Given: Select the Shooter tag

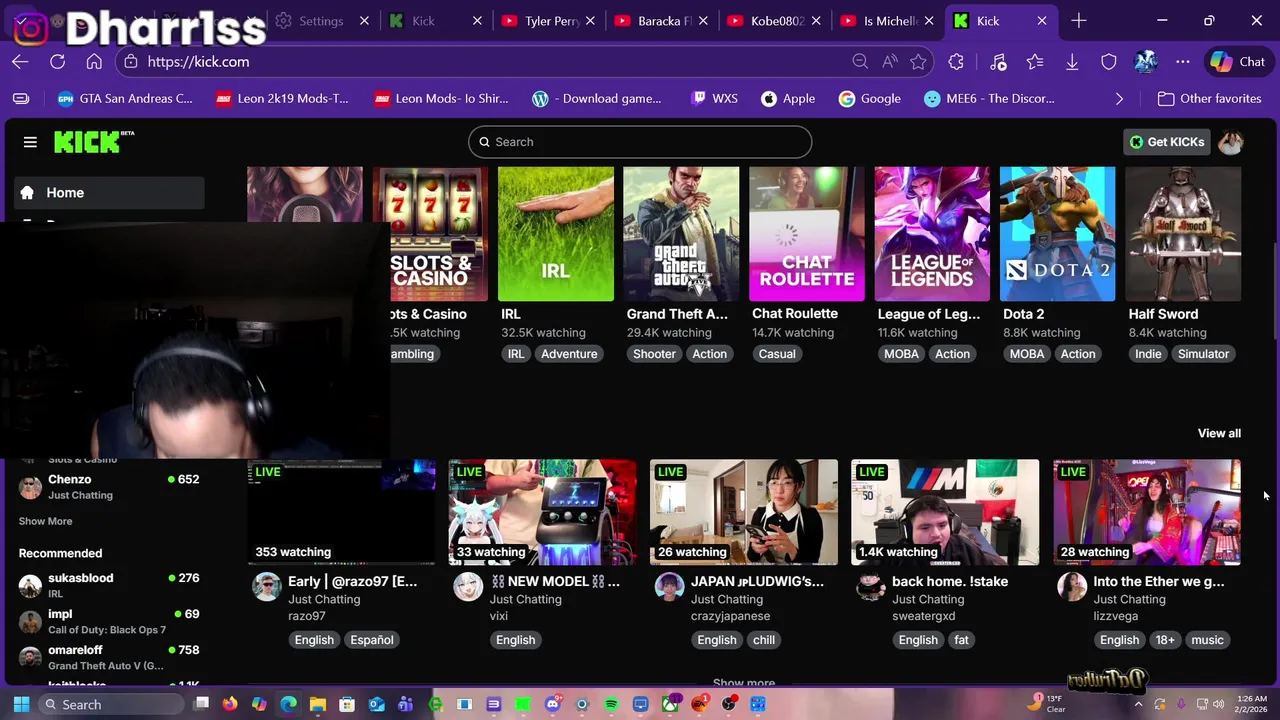Looking at the screenshot, I should pos(654,354).
